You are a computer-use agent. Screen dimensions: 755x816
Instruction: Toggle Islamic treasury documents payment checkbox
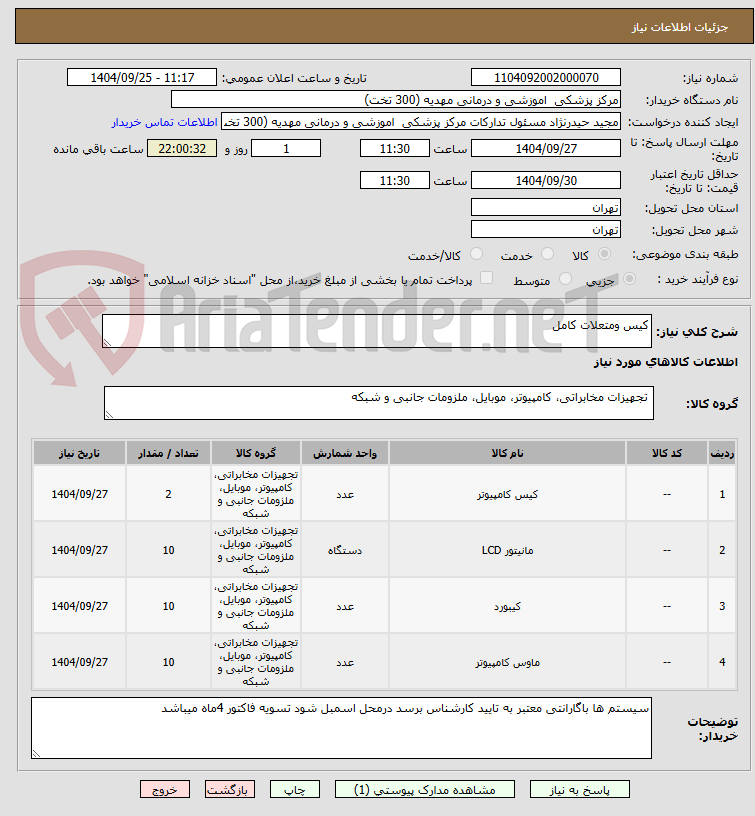coord(487,278)
